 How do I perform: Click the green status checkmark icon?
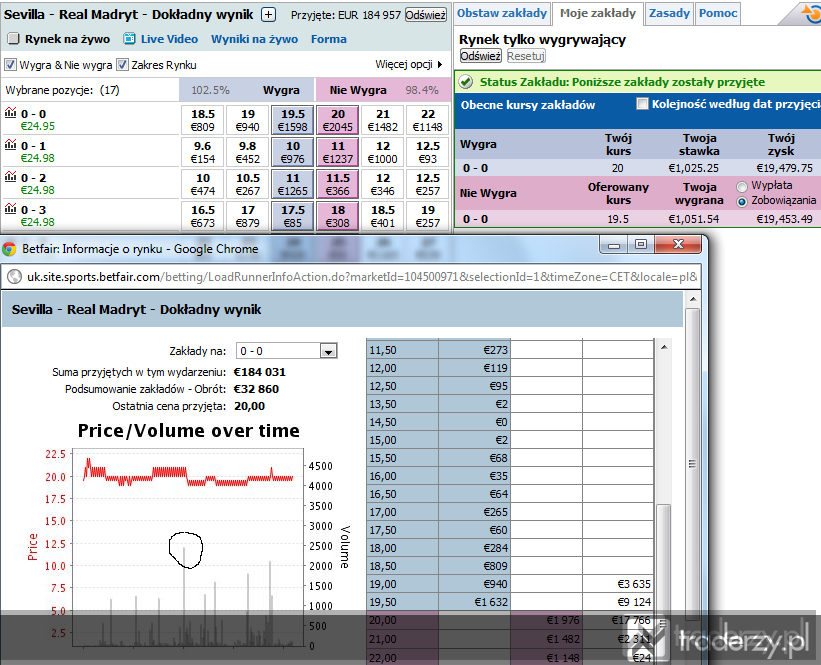[465, 82]
